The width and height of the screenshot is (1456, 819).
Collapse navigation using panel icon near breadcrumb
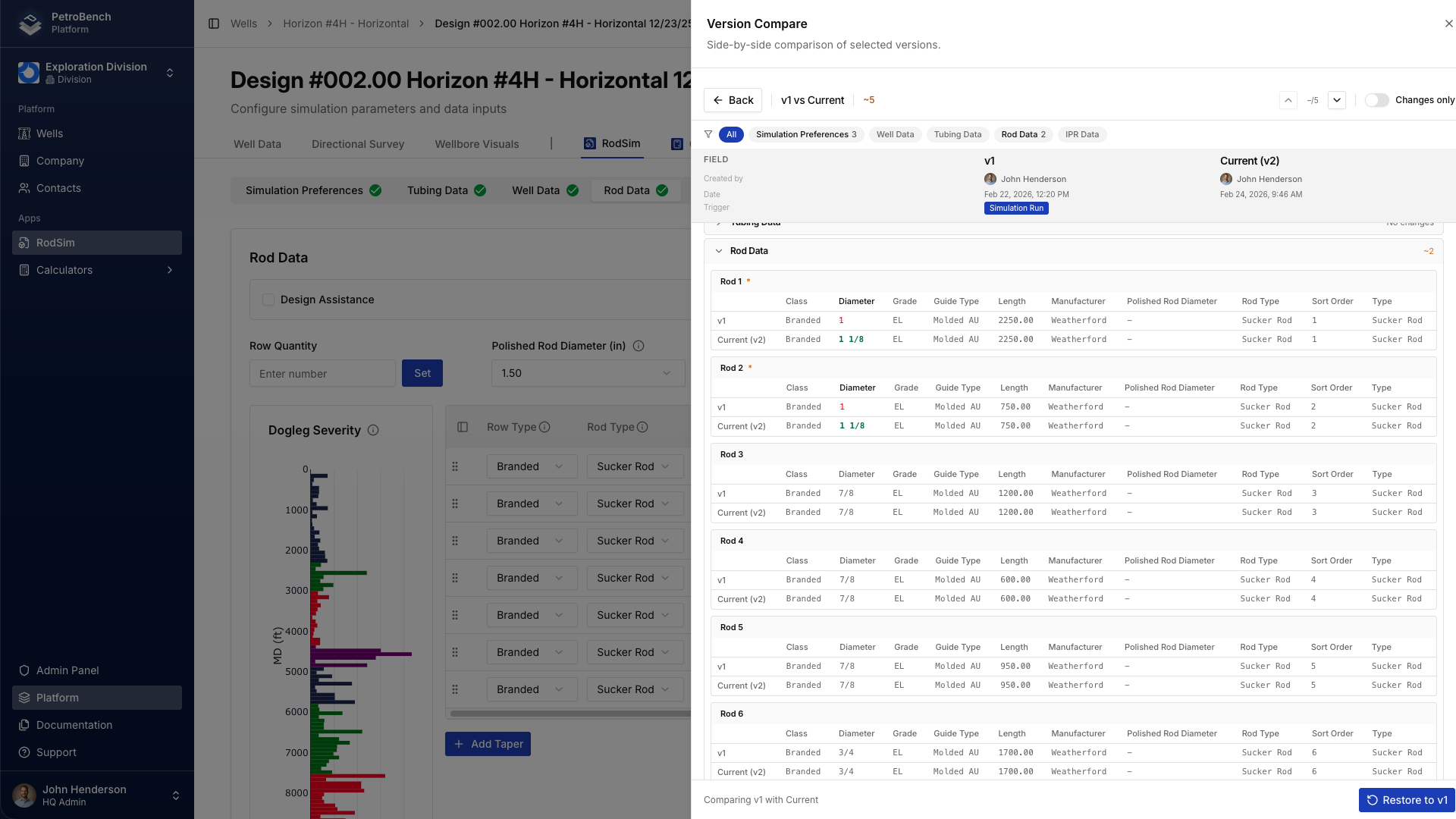click(x=212, y=24)
